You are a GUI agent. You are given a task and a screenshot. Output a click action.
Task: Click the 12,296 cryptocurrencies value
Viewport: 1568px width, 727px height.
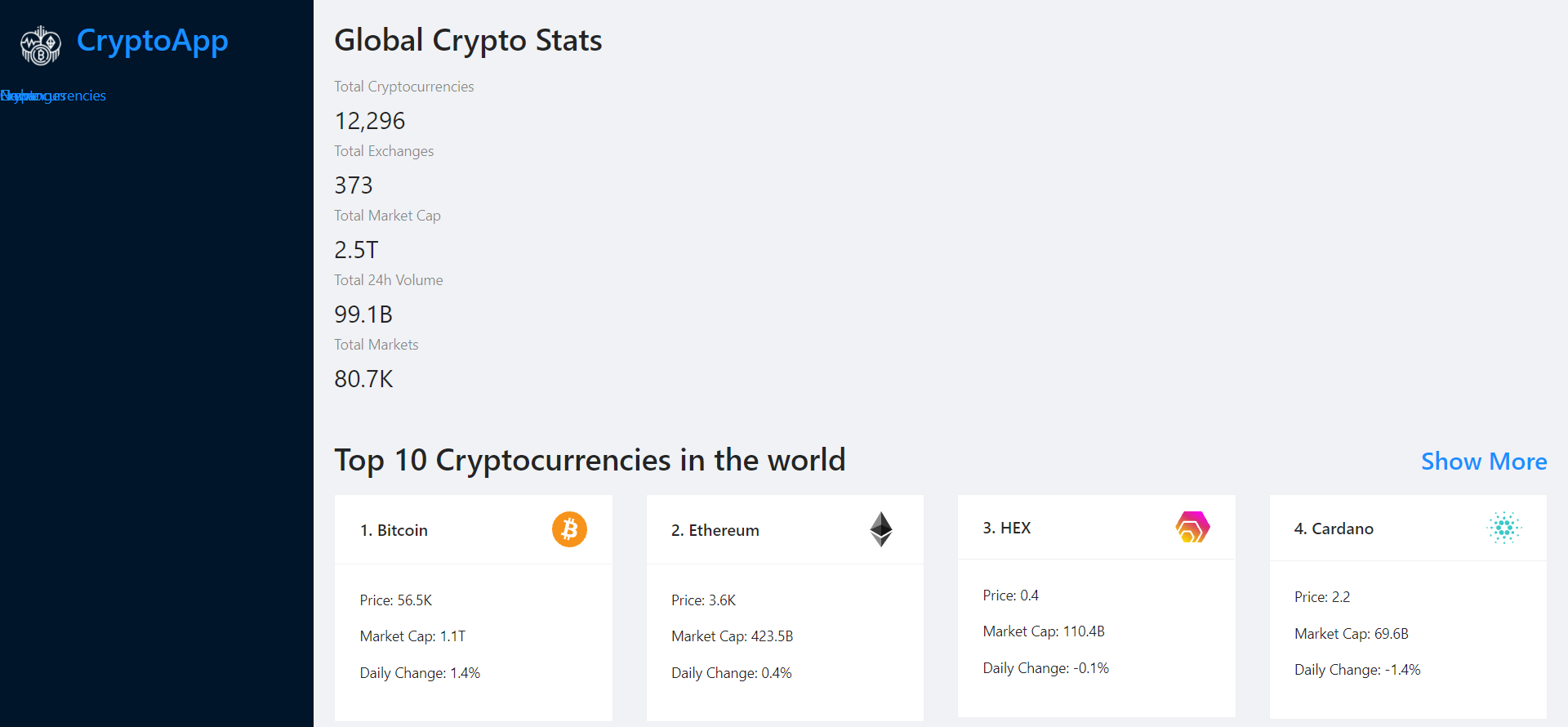(x=369, y=121)
